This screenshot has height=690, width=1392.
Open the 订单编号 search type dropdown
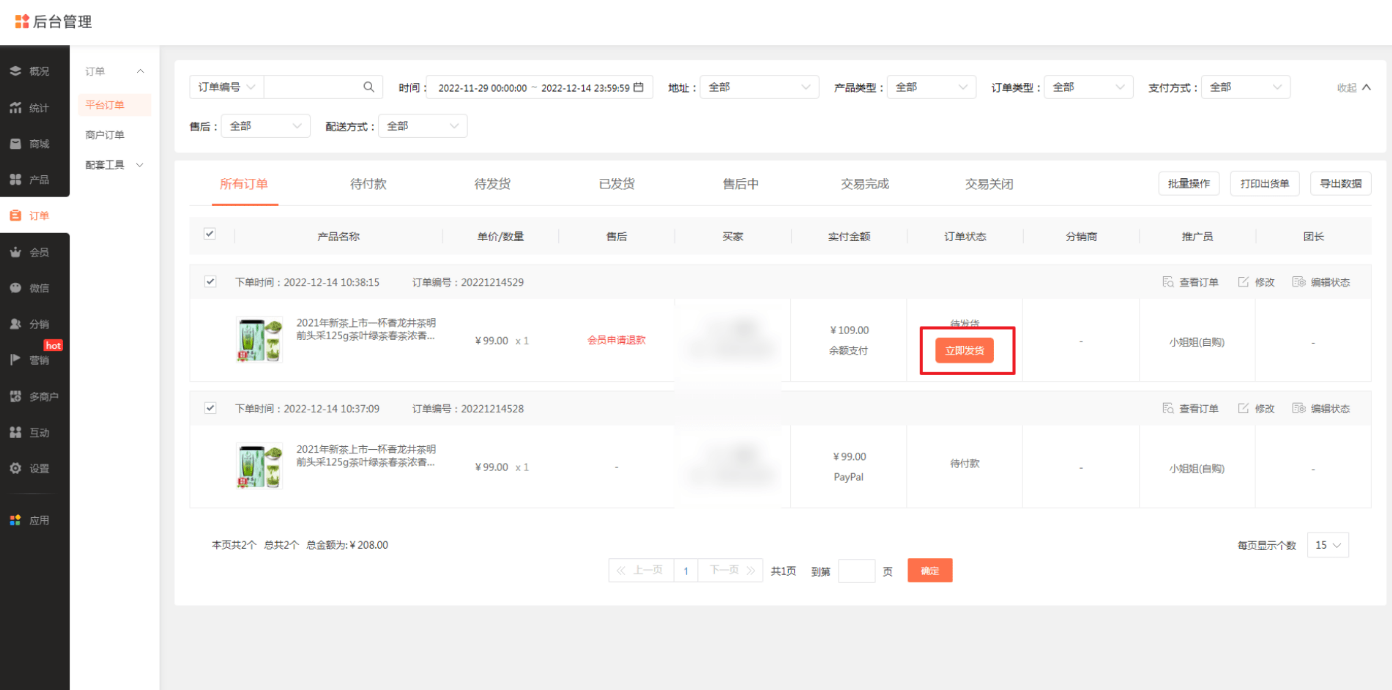point(227,87)
